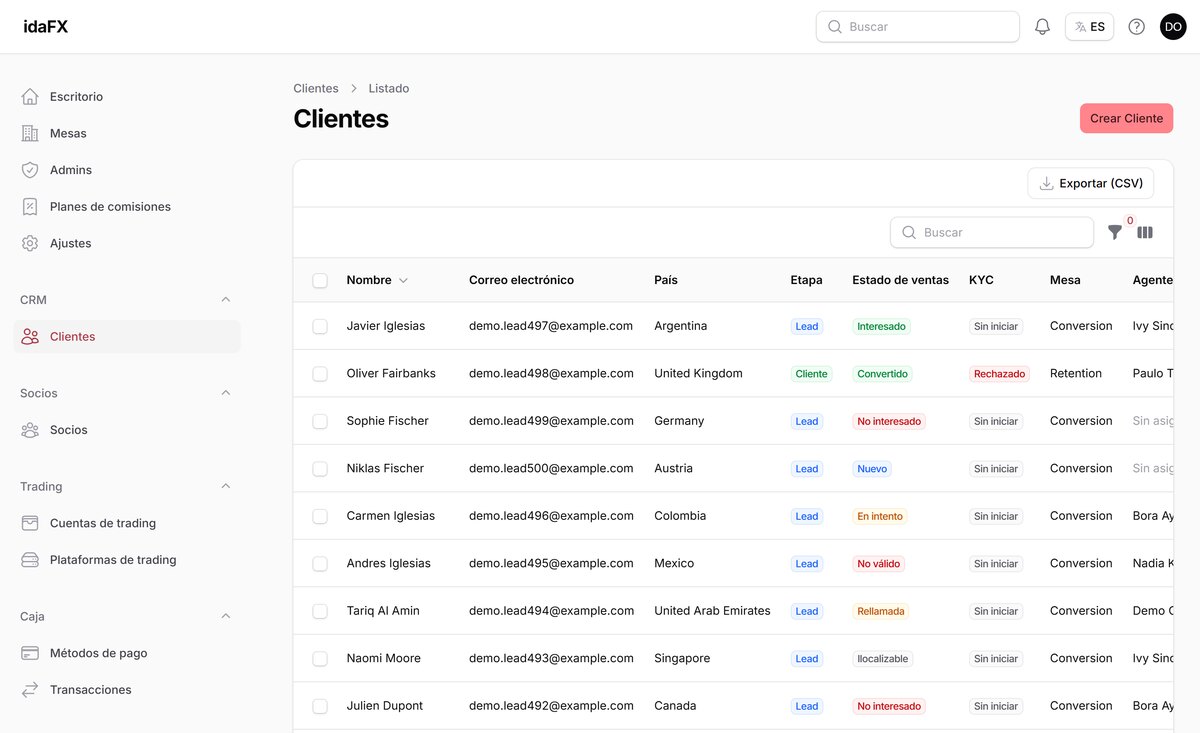
Task: Check the Niklas Fischer row
Action: (320, 469)
